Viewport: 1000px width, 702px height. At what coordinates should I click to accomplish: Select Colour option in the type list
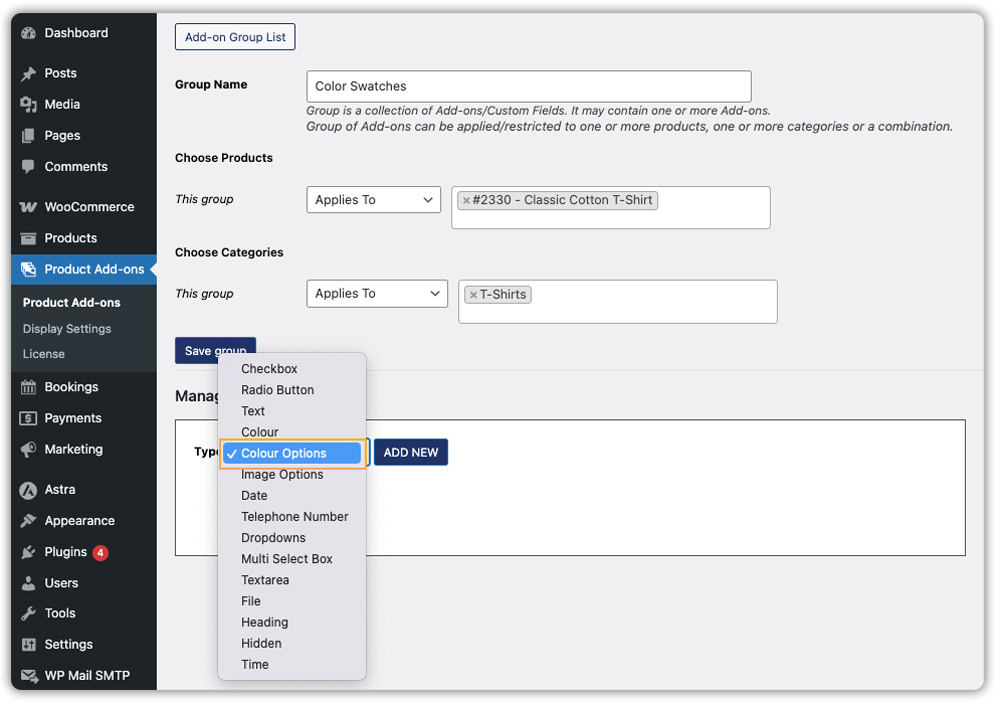260,432
